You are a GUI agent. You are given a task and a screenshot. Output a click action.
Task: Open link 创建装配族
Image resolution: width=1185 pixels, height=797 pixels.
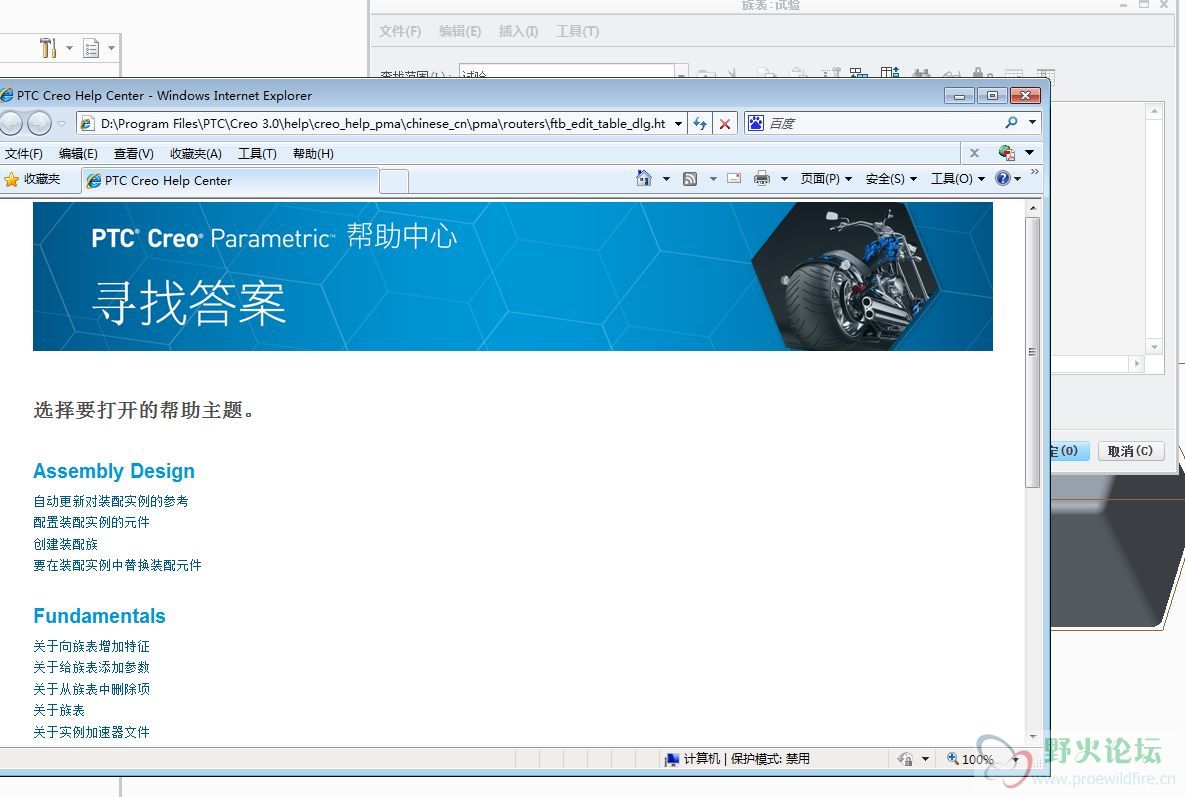(66, 544)
